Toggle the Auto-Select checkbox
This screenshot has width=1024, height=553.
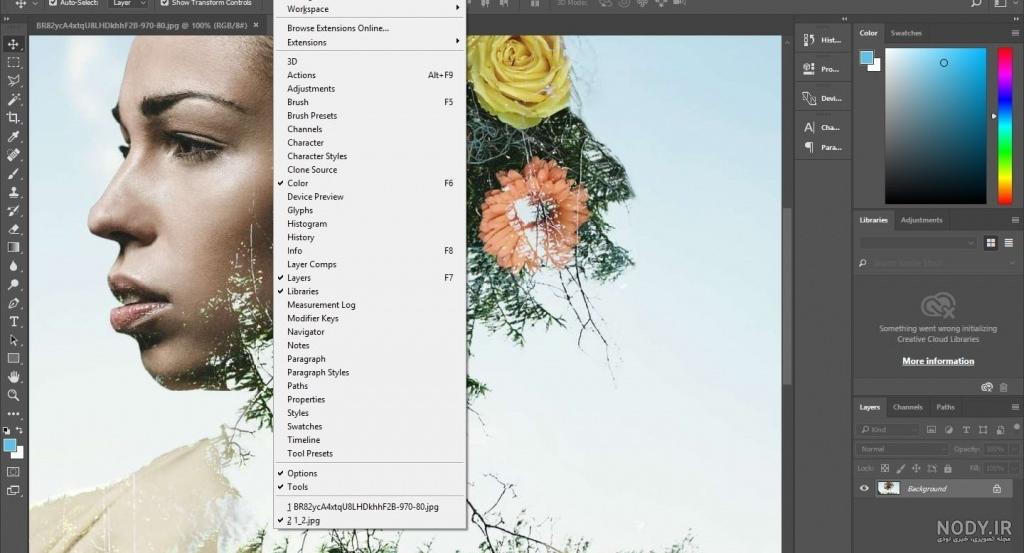click(54, 3)
